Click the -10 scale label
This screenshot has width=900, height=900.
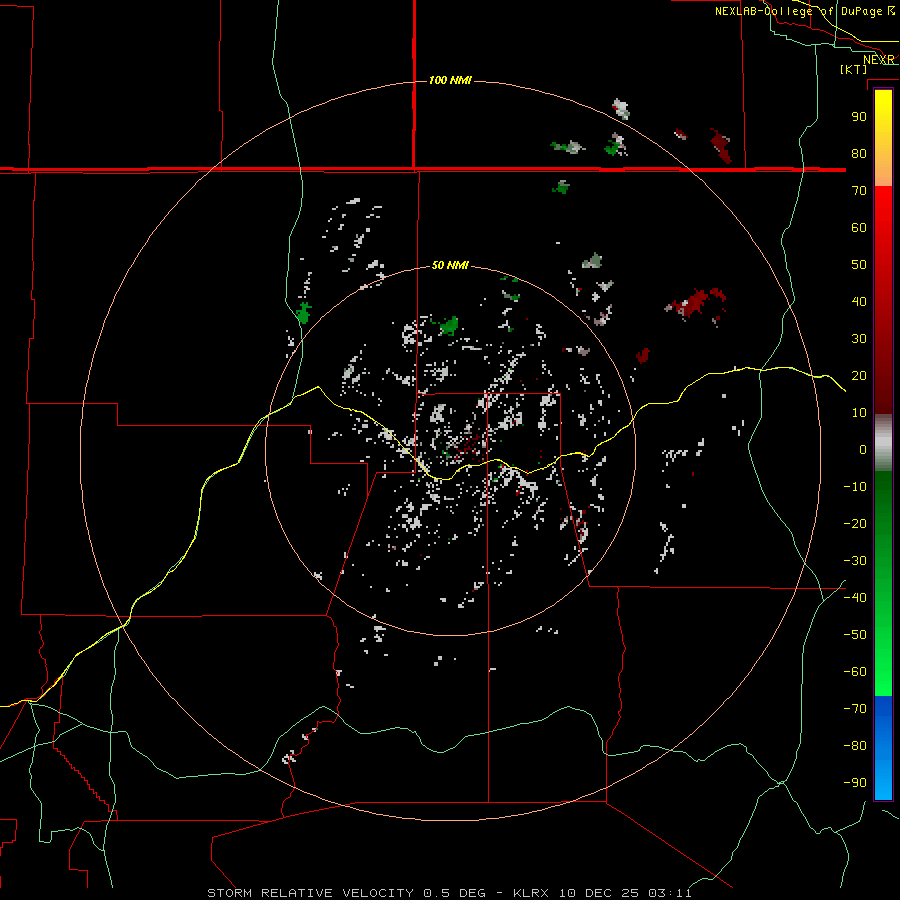point(855,487)
